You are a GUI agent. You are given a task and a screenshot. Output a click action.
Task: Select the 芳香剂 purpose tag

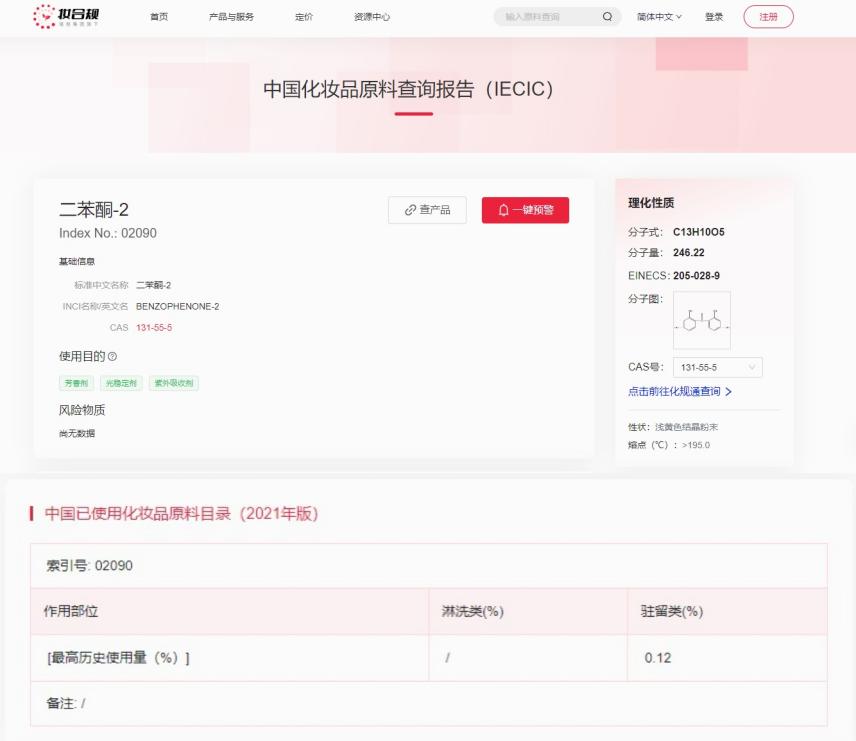(77, 383)
